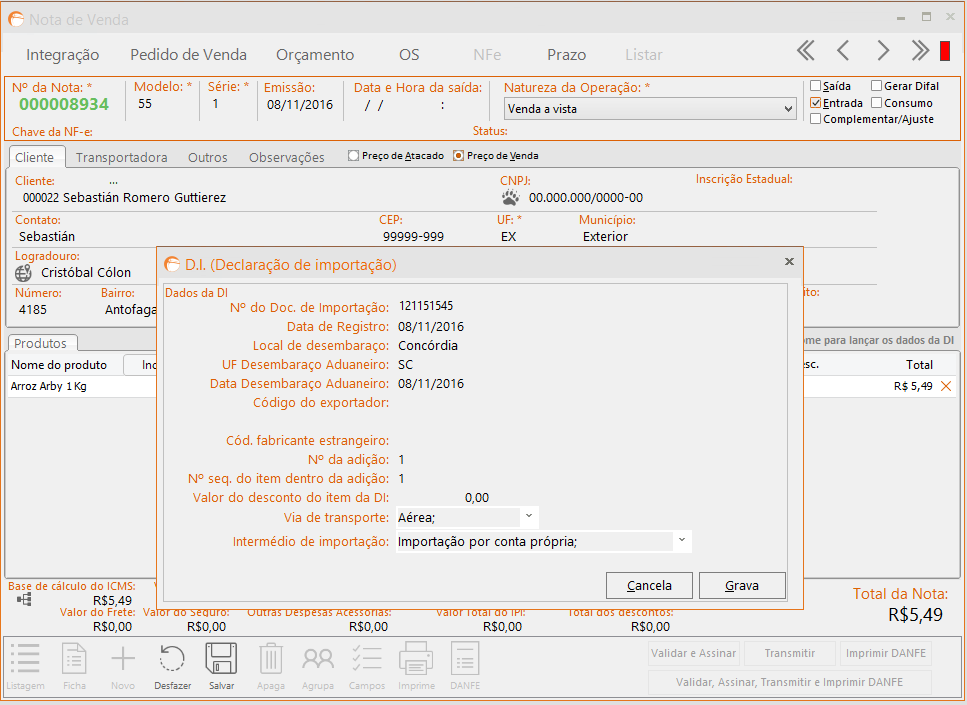This screenshot has height=705, width=967.
Task: Navigate to the previous record arrow
Action: coord(843,51)
